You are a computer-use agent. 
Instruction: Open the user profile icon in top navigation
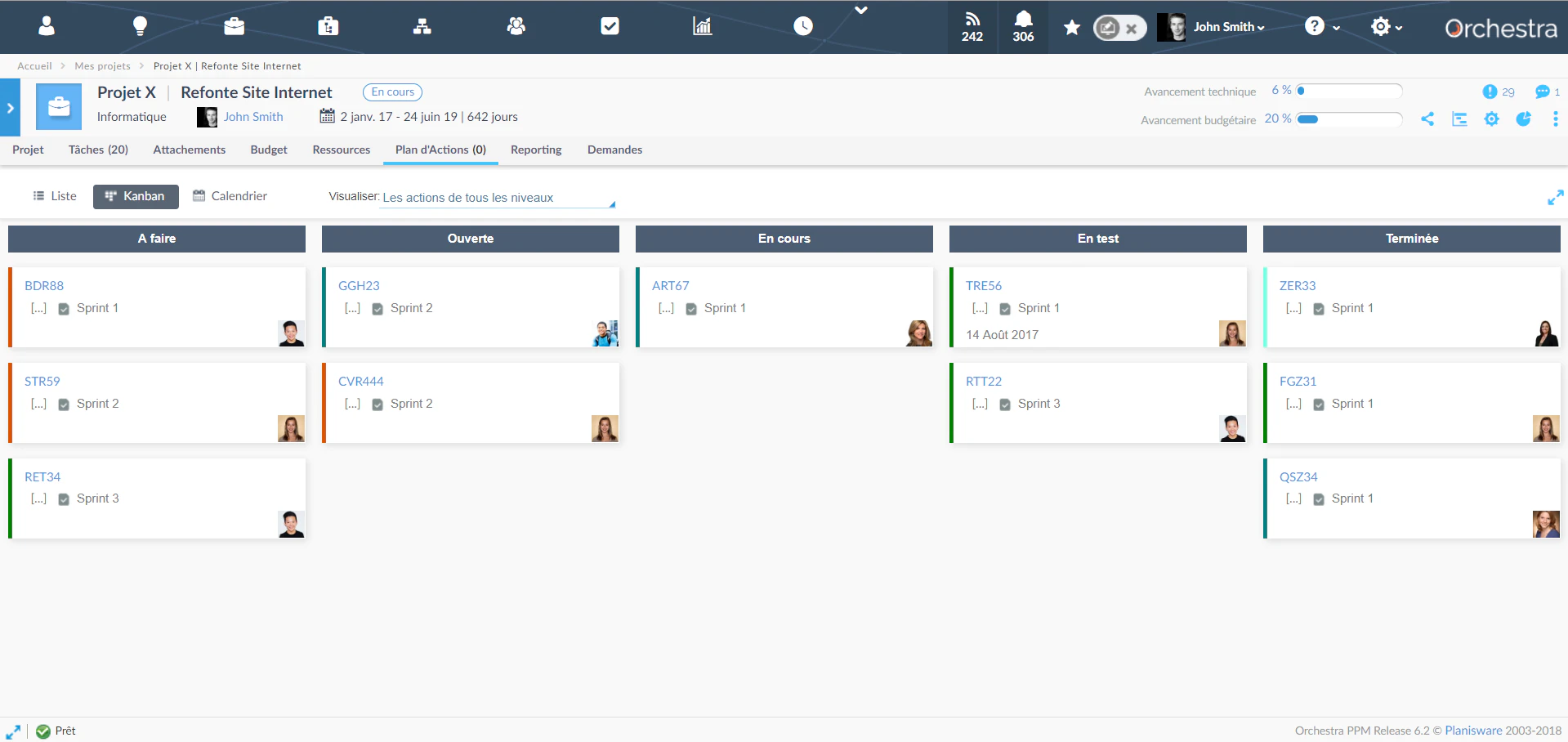click(47, 26)
